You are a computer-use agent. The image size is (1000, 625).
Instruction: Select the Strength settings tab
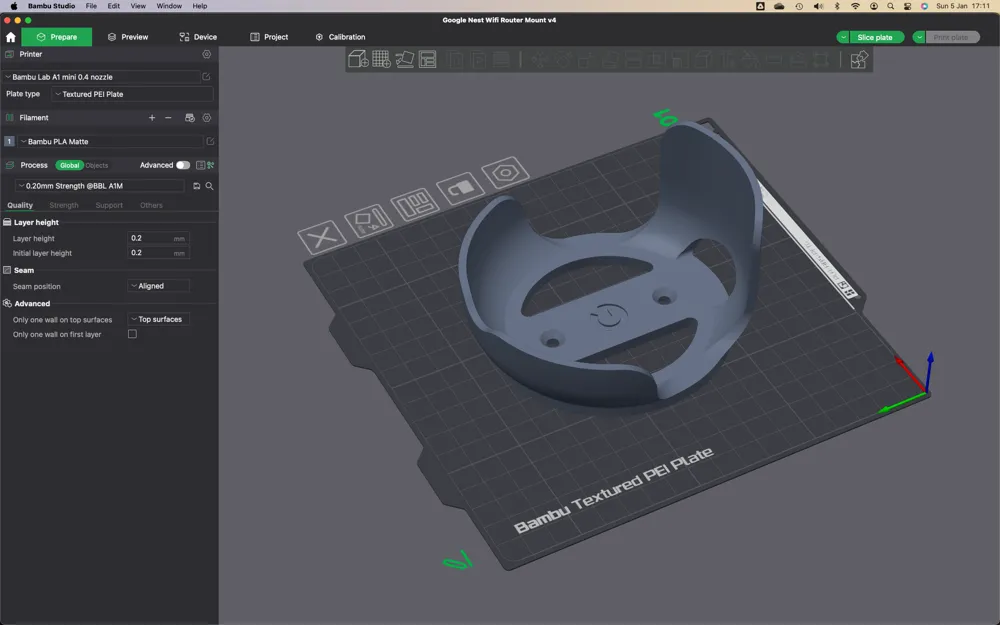pos(64,205)
